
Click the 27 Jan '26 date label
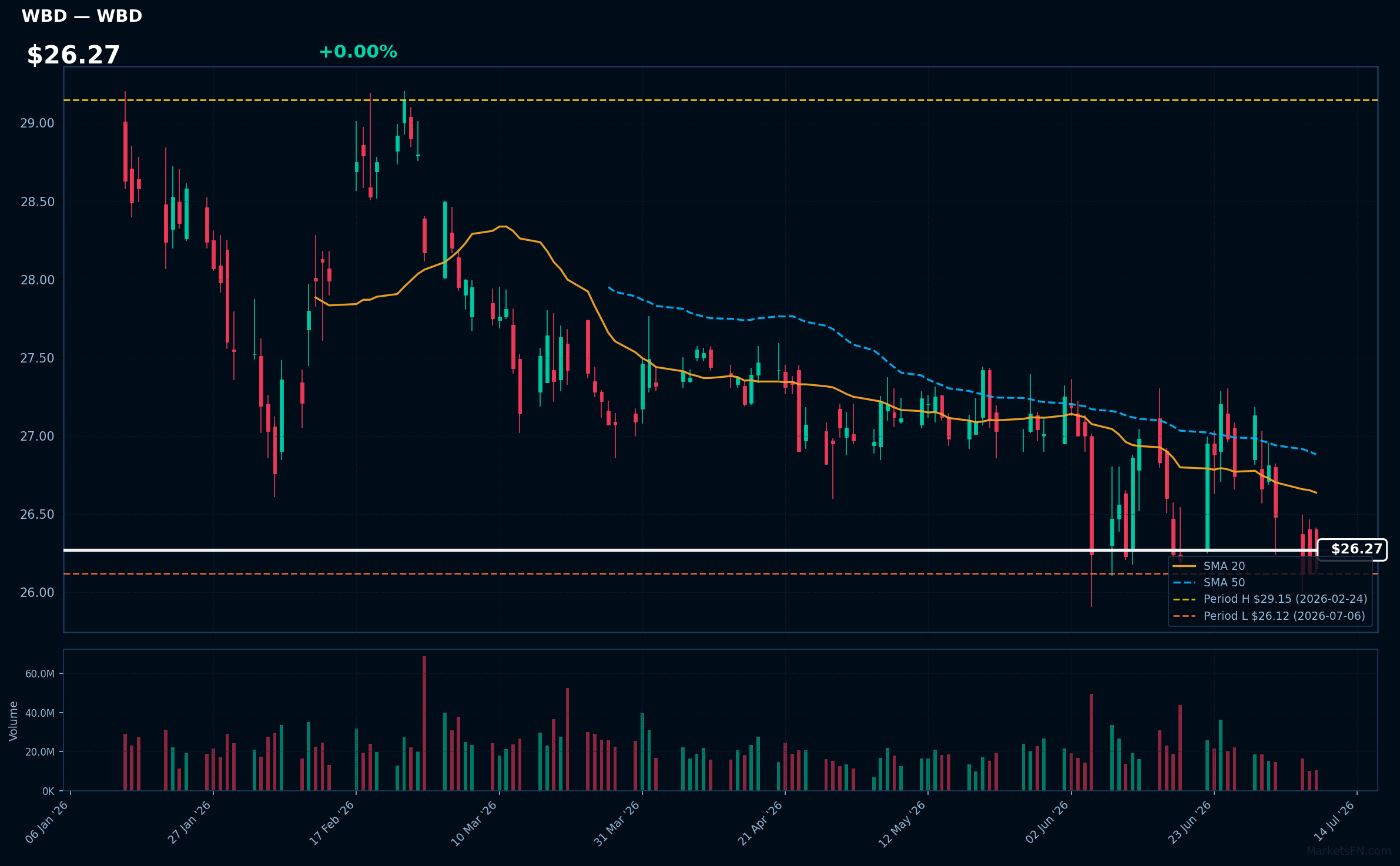coord(189,822)
